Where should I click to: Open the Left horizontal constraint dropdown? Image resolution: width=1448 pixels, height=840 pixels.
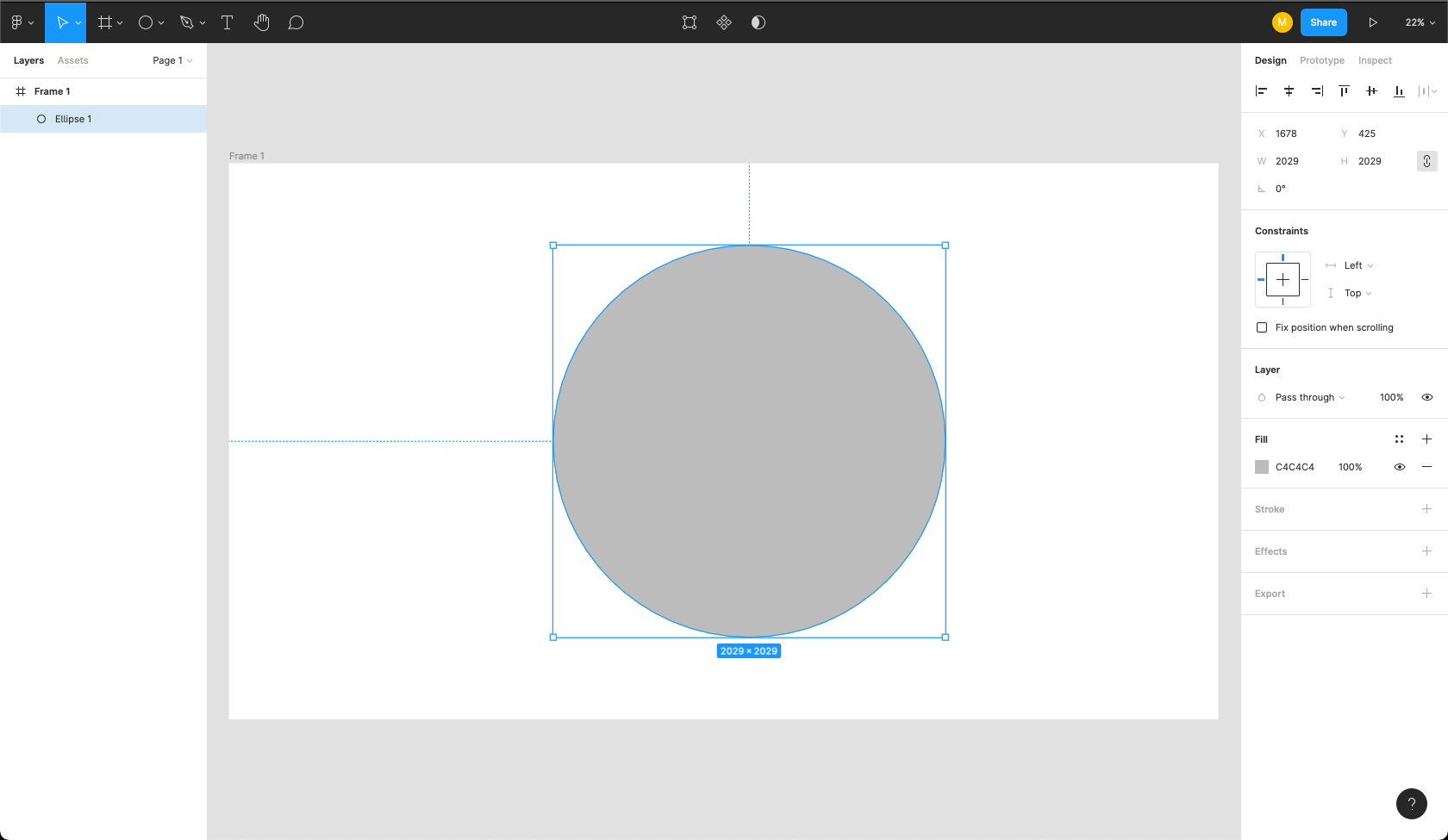(1358, 265)
